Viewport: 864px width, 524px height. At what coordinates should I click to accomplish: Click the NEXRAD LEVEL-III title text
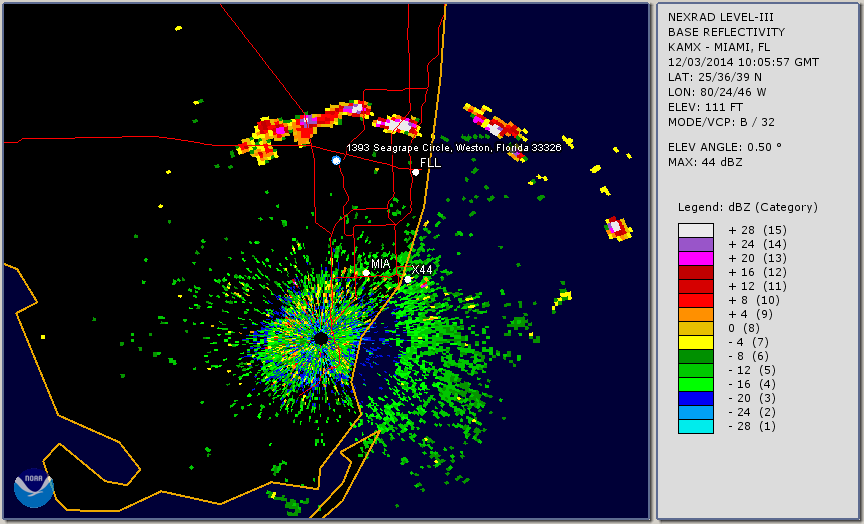(721, 18)
